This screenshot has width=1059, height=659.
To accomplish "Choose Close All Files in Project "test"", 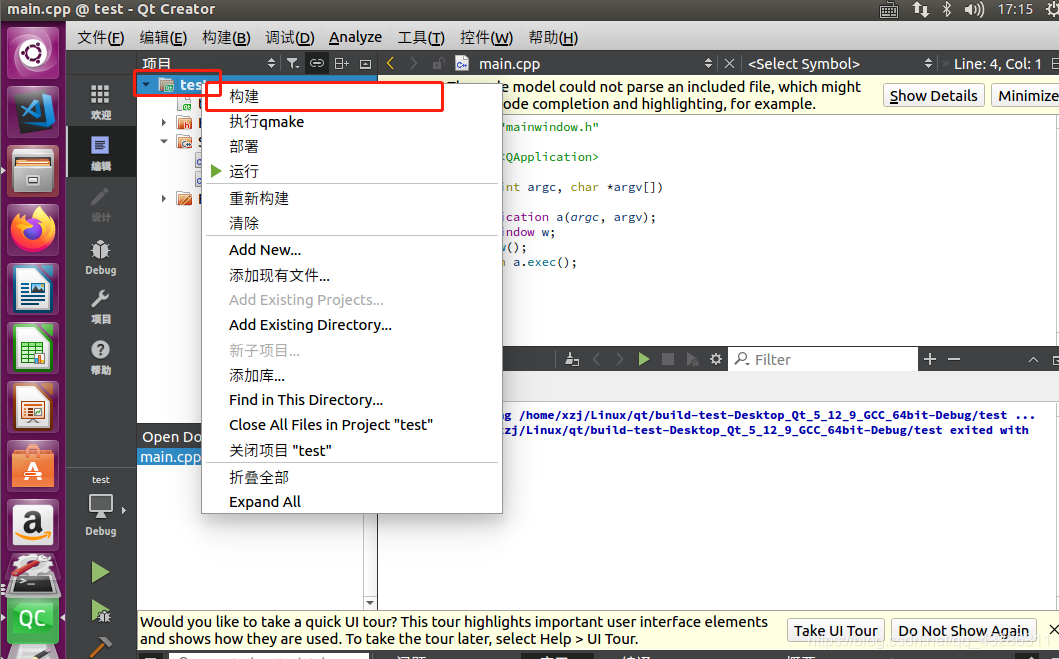I will 351,425.
